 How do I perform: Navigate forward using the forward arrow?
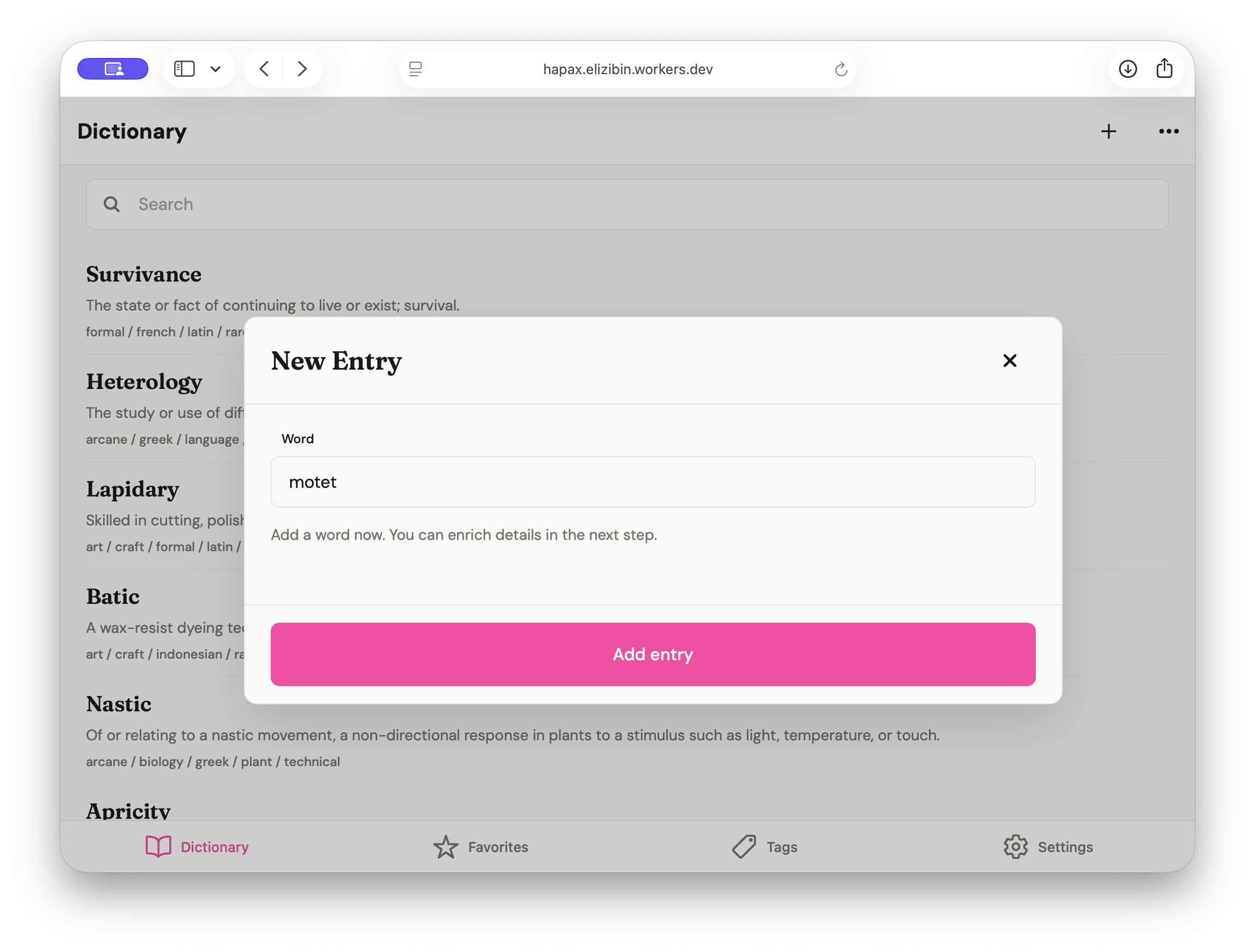302,69
